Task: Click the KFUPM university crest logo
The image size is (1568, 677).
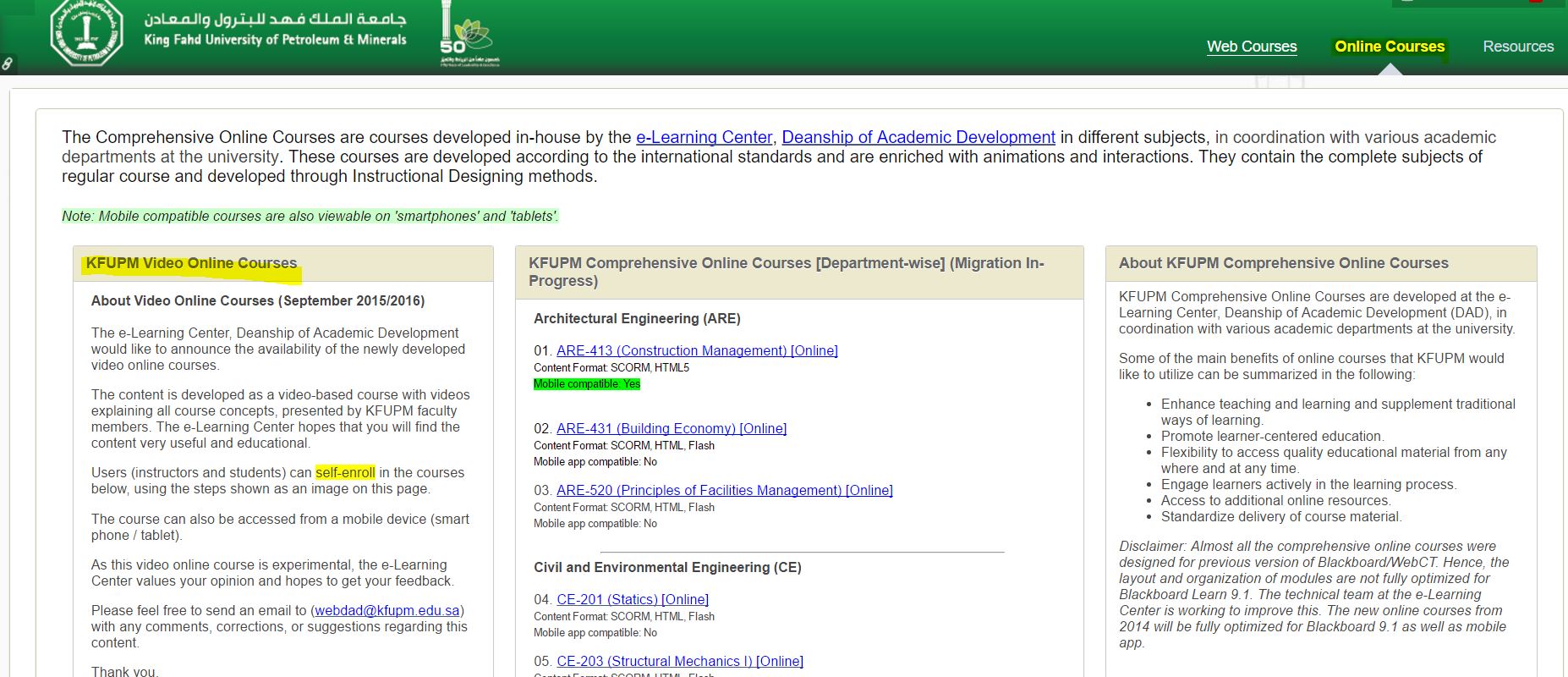Action: (87, 33)
